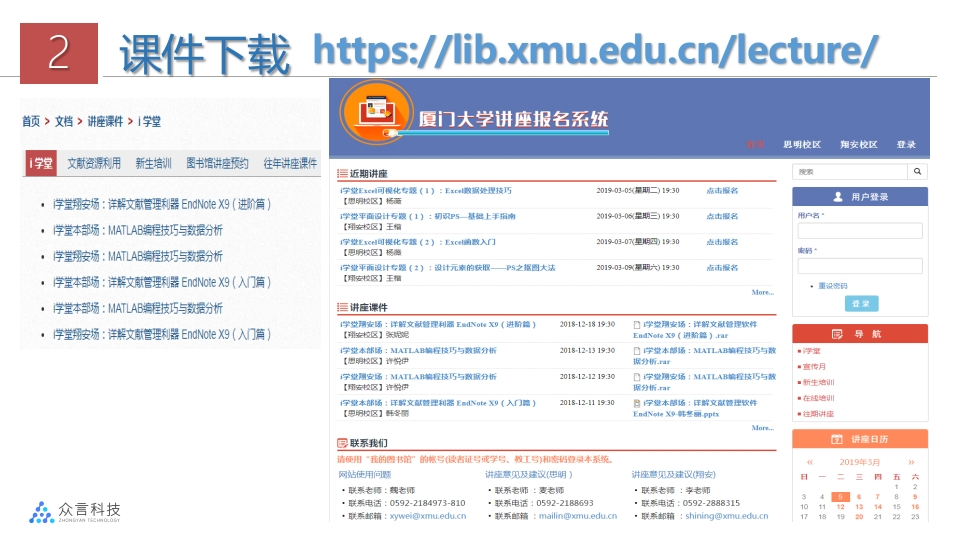960x540 pixels.
Task: Click the 联系我们 section icon
Action: pyautogui.click(x=342, y=443)
